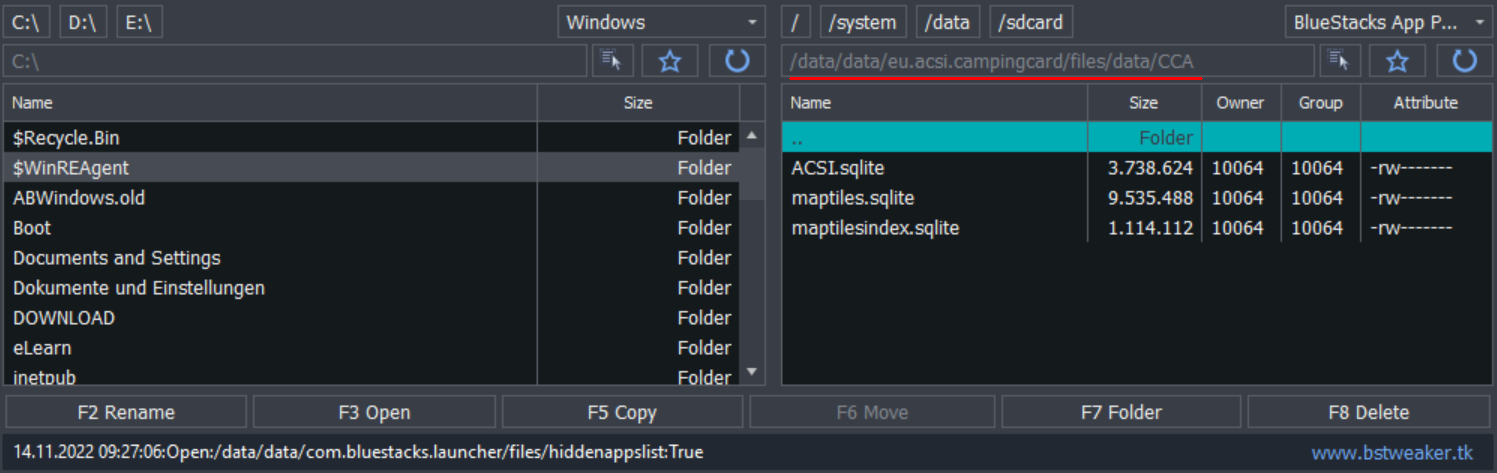1497x473 pixels.
Task: Jump to the /sdcard location
Action: click(1031, 22)
